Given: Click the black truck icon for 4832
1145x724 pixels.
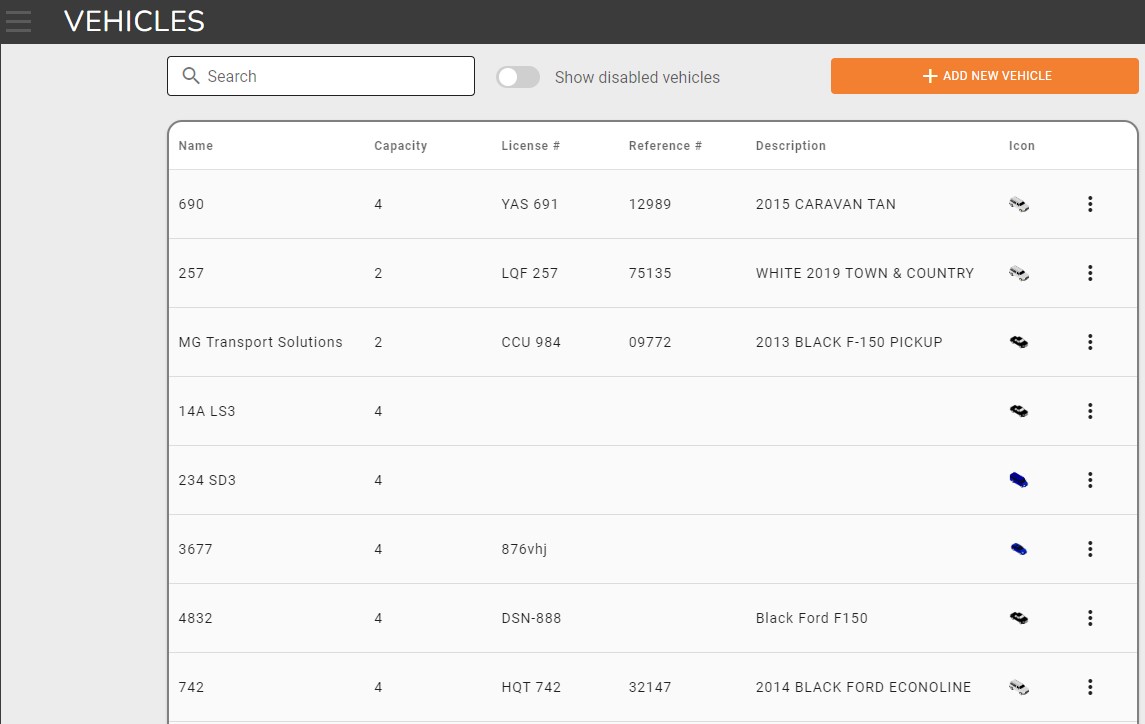Looking at the screenshot, I should point(1018,618).
